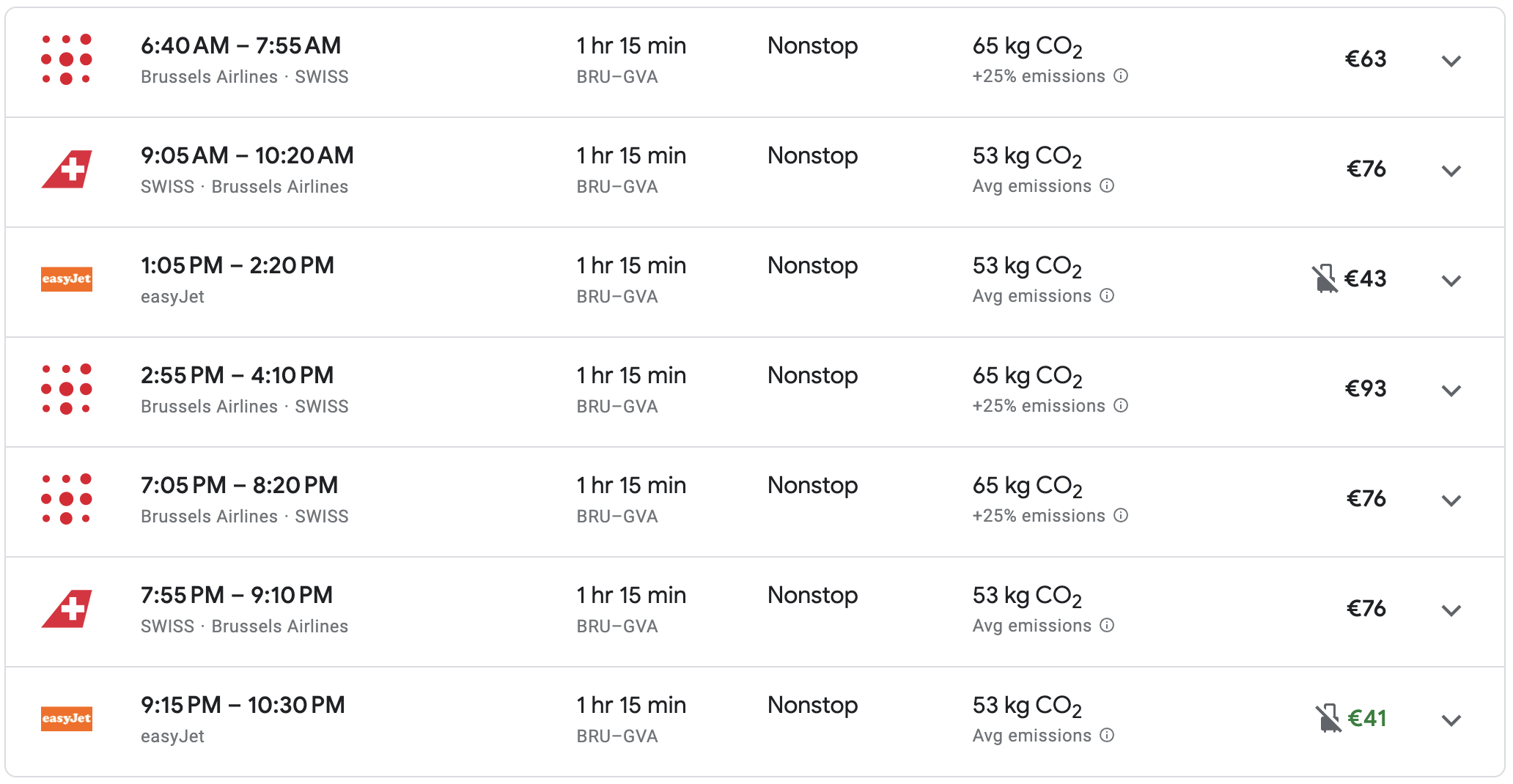Click info icon beside 9:05 AM flight emissions
This screenshot has height=784, width=1513.
coord(1107,185)
